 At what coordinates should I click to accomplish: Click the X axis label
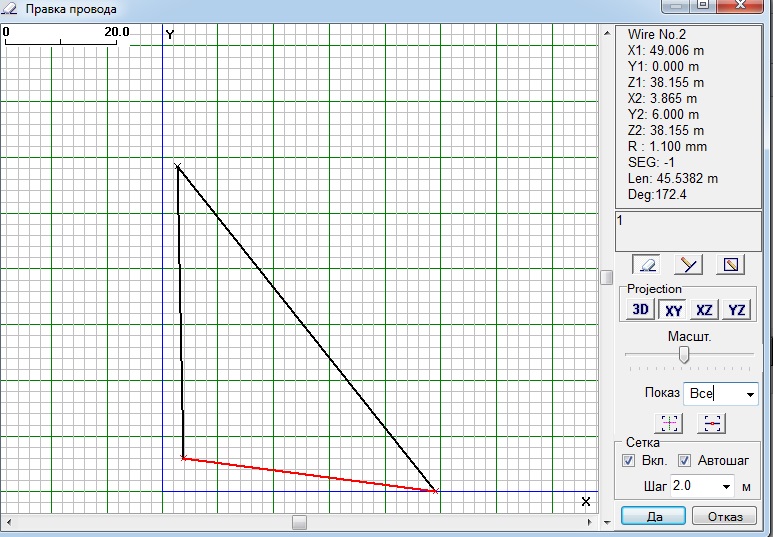(x=585, y=501)
